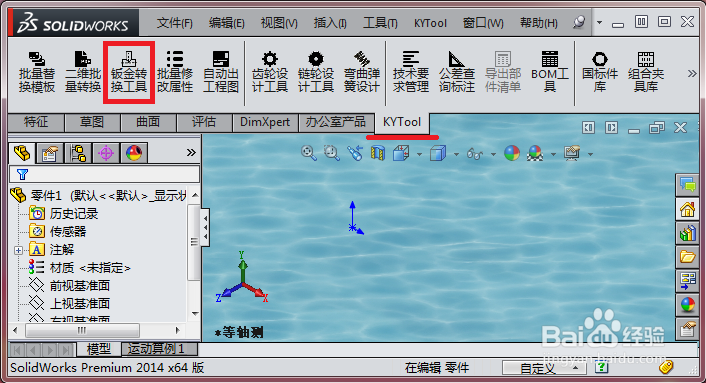
Task: Click the filter icon in tree search box
Action: click(22, 174)
